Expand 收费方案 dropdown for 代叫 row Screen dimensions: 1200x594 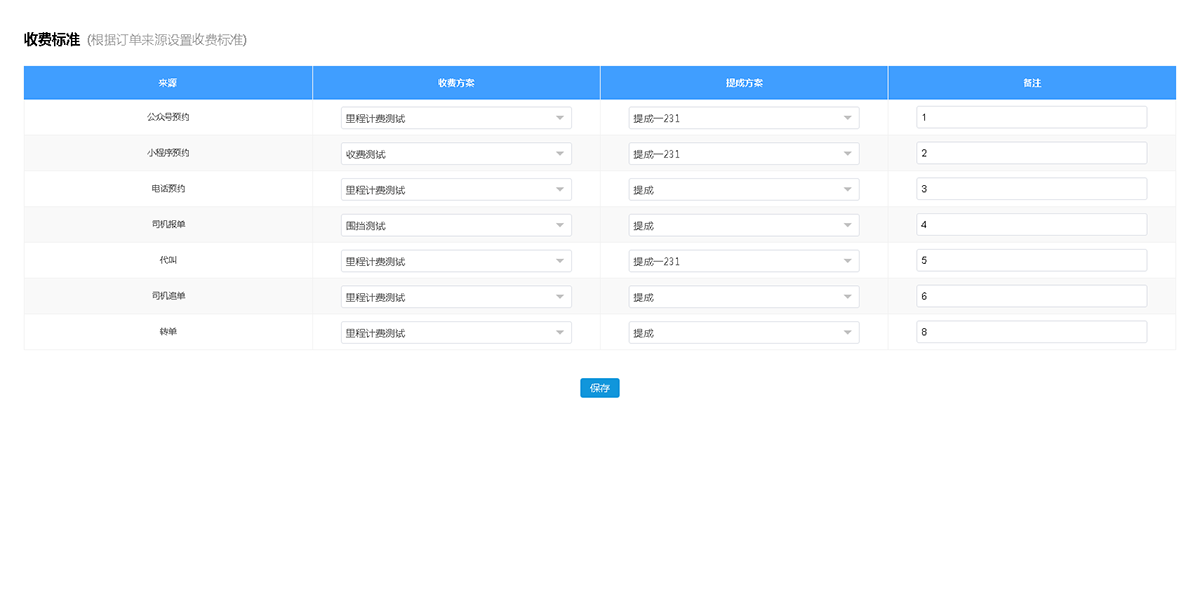pyautogui.click(x=456, y=261)
